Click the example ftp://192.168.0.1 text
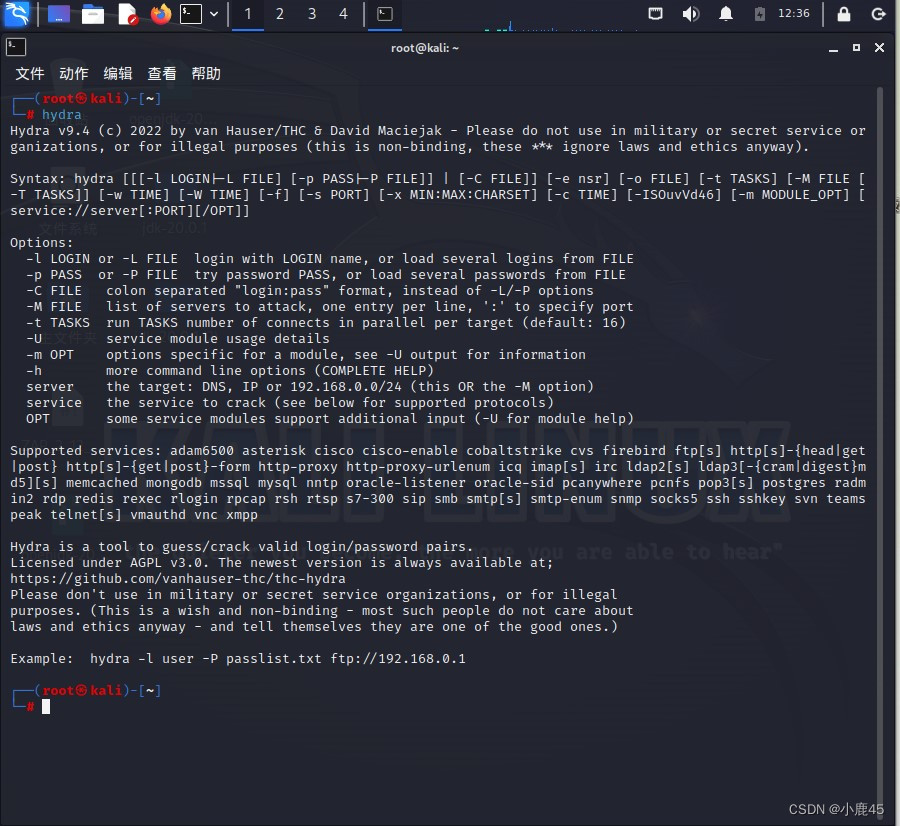 coord(398,658)
